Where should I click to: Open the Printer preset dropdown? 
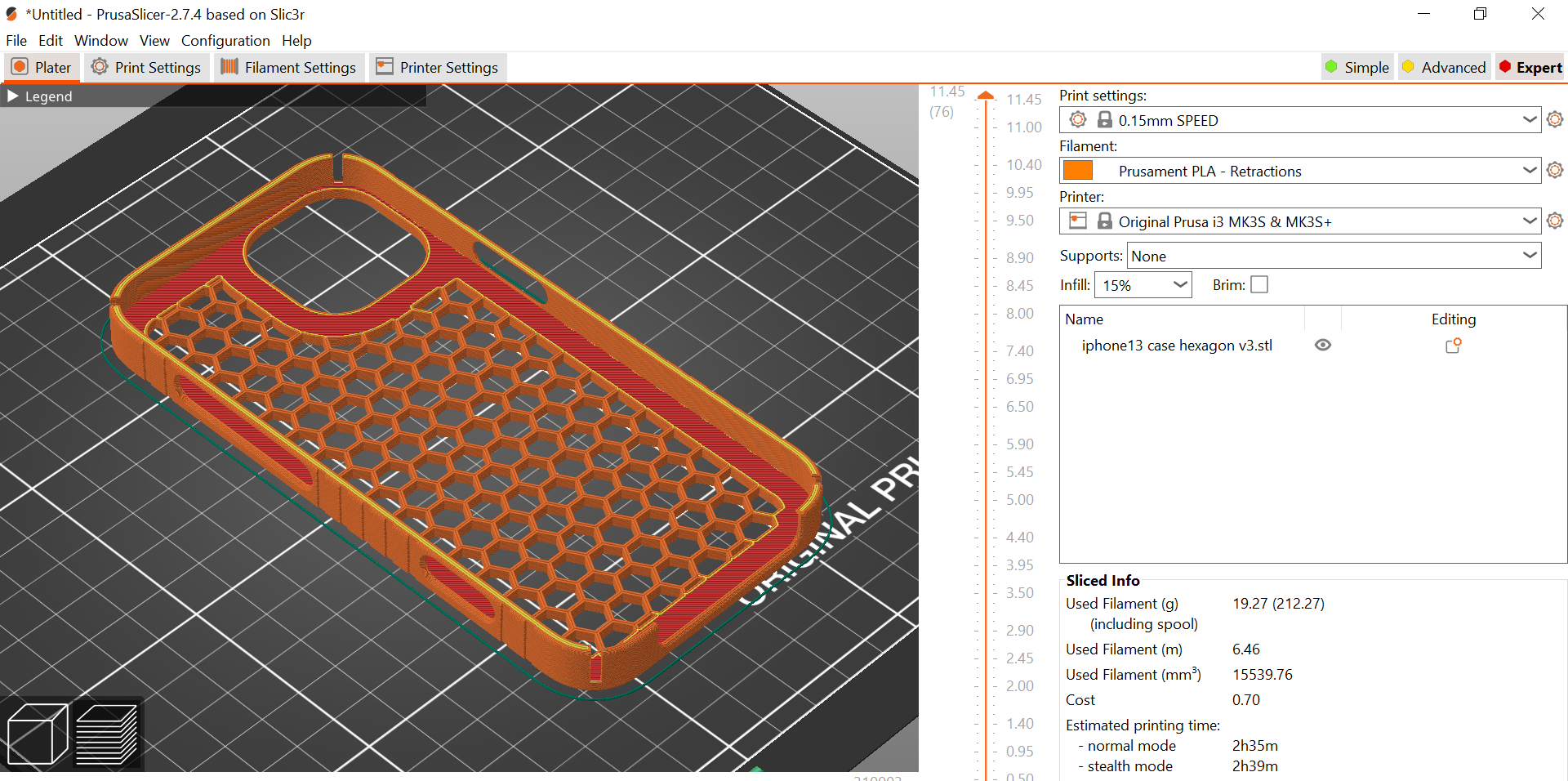[x=1530, y=221]
